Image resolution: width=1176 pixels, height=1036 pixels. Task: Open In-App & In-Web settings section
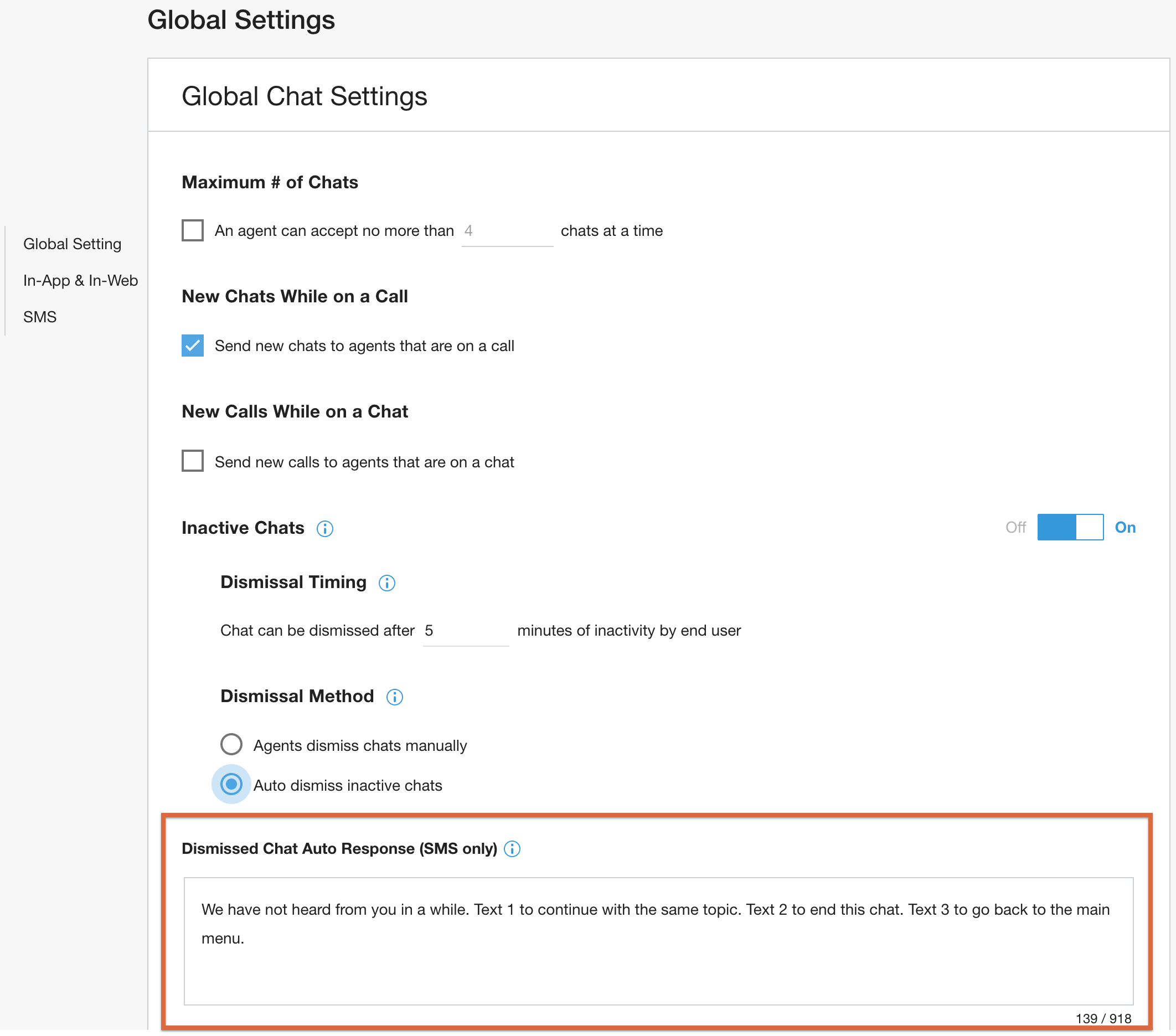[80, 281]
